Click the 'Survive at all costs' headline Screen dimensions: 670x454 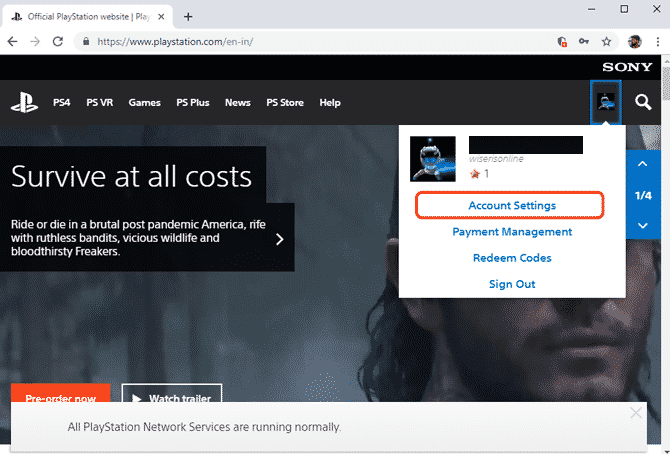coord(132,176)
